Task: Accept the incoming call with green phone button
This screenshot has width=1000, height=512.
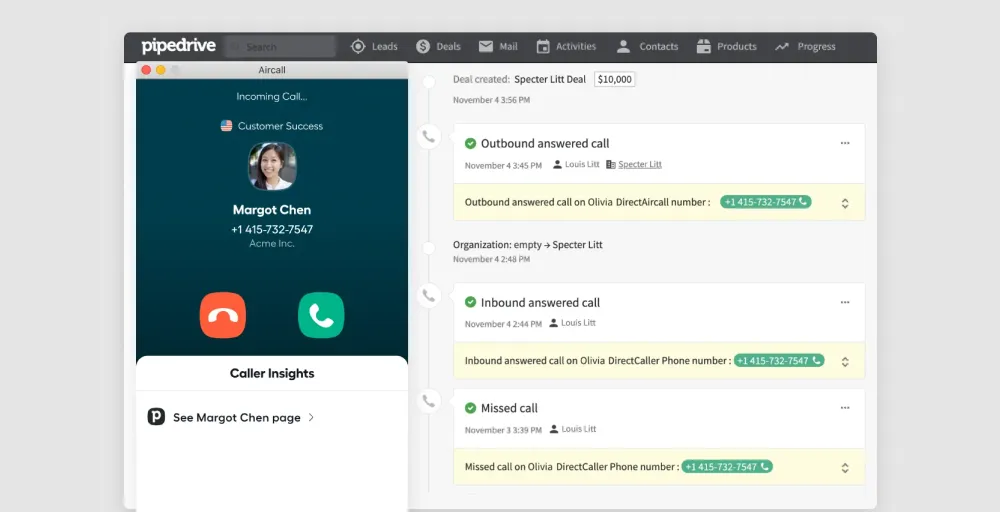Action: click(321, 315)
